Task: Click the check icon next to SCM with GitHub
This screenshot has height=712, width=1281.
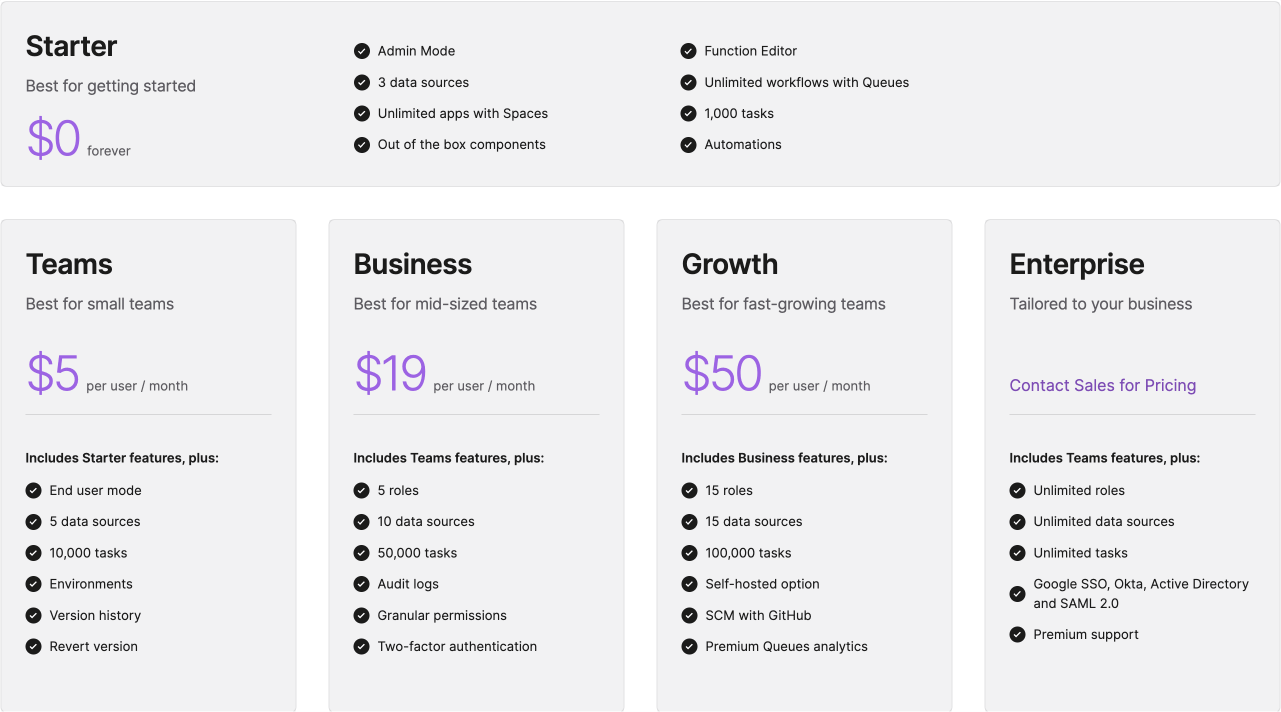Action: pyautogui.click(x=690, y=616)
